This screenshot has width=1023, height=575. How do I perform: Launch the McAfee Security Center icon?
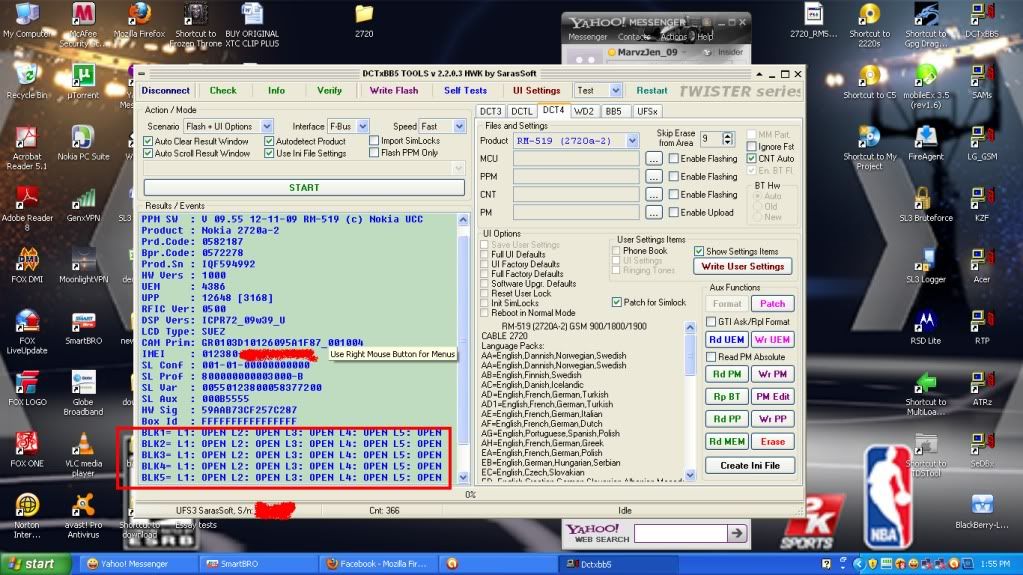(83, 24)
